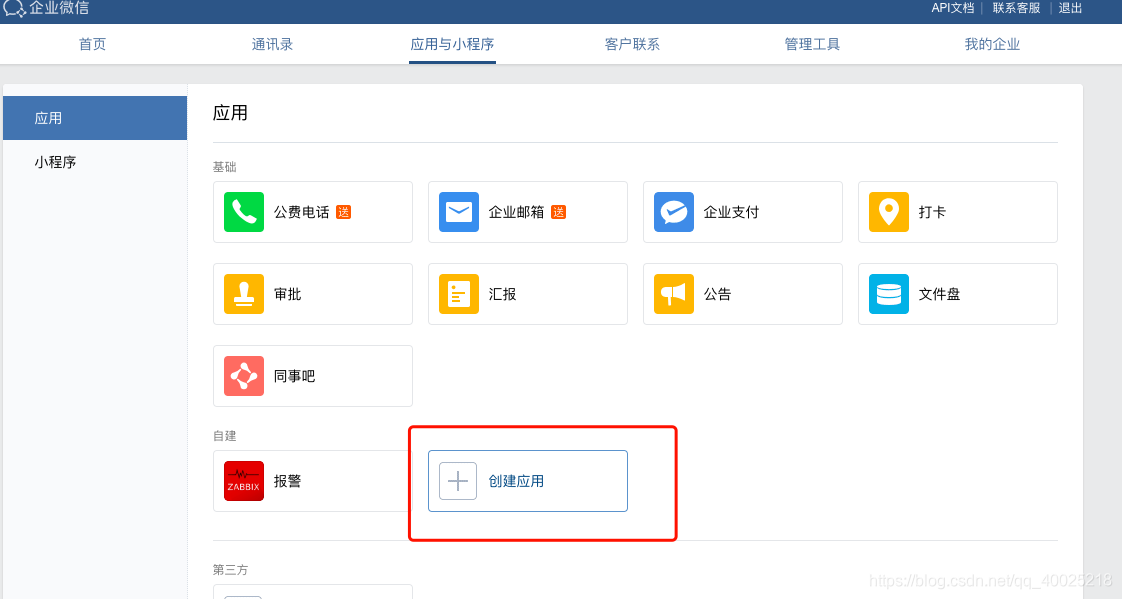Open the 企业邮箱 app label
This screenshot has height=599, width=1122.
coord(517,212)
